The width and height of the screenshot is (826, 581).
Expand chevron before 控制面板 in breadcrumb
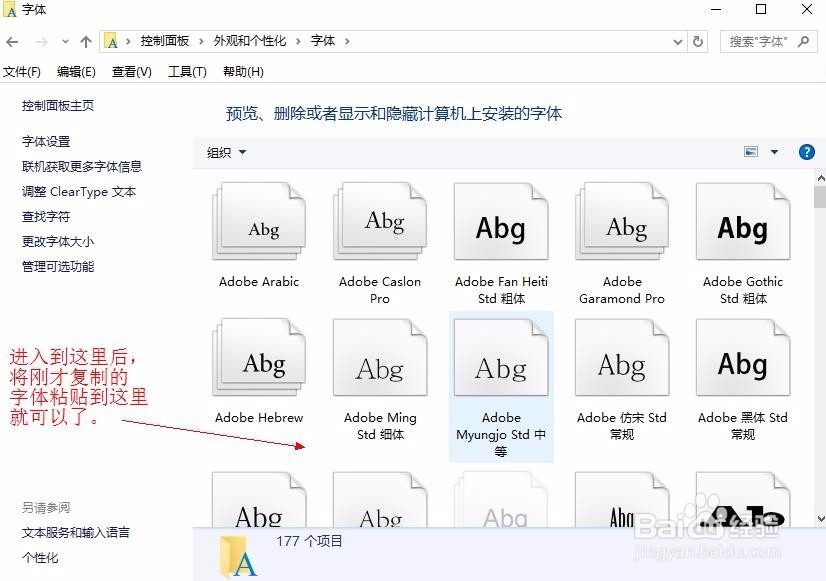(x=128, y=41)
